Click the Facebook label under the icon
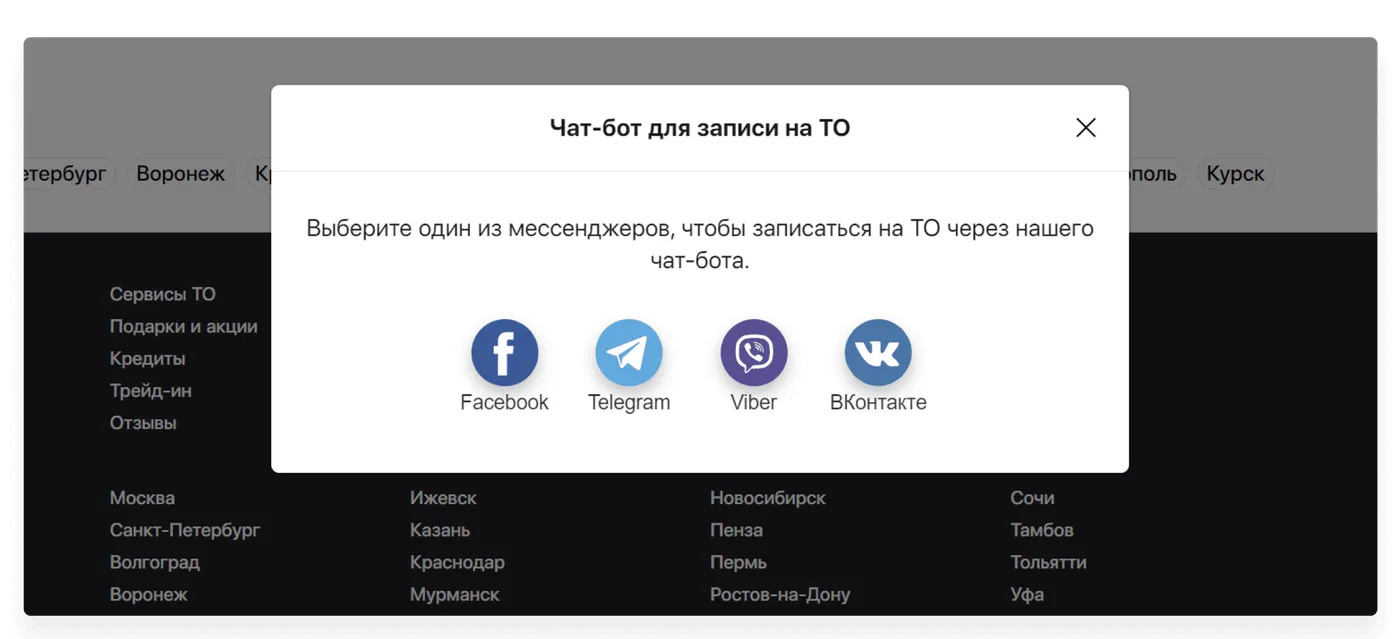The width and height of the screenshot is (1400, 639). [505, 402]
